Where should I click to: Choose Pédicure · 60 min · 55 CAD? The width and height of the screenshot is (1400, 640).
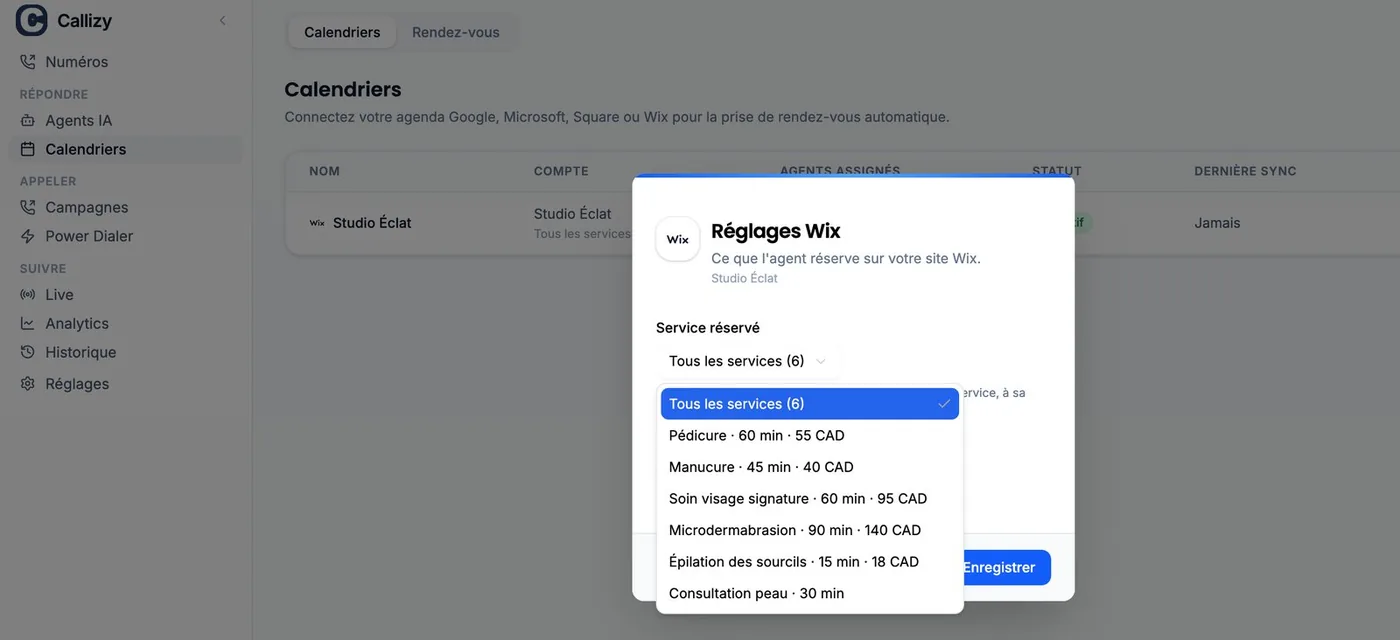click(810, 435)
